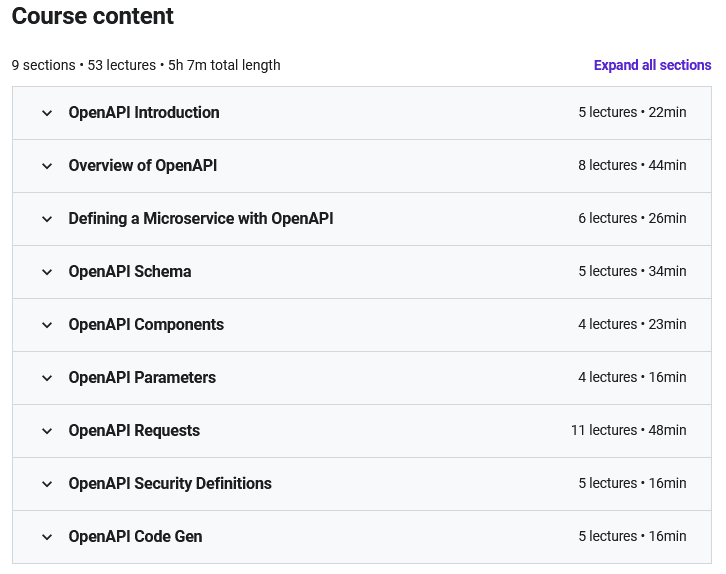
Task: Select the OpenAPI Schema section heading
Action: (130, 272)
